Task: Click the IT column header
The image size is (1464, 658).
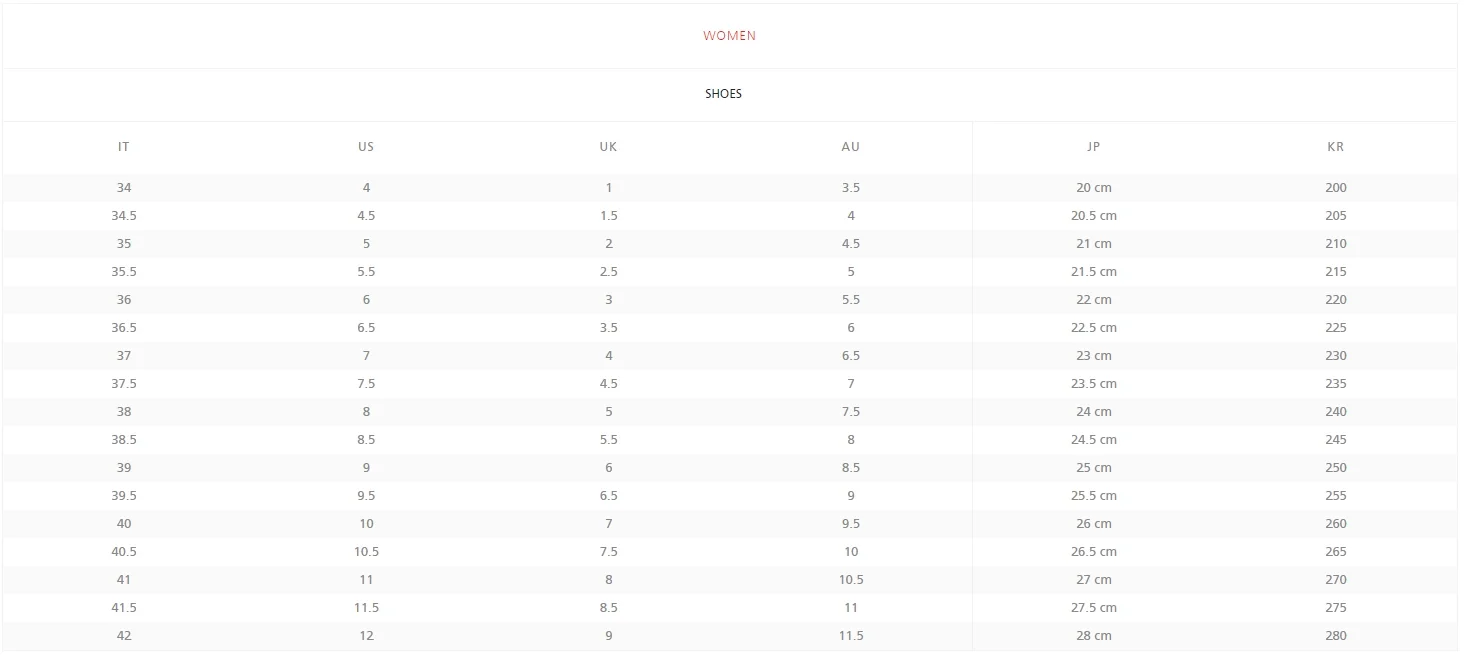Action: click(x=124, y=147)
